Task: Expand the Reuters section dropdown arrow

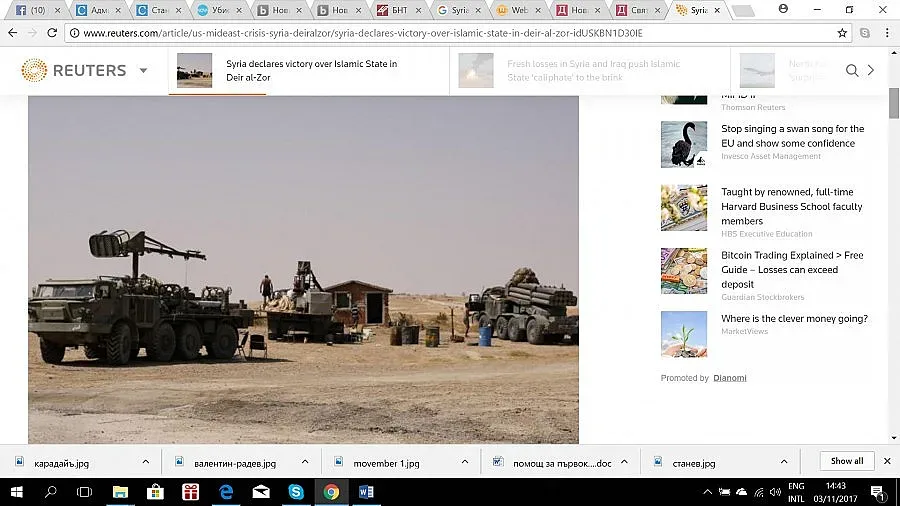Action: [x=143, y=71]
